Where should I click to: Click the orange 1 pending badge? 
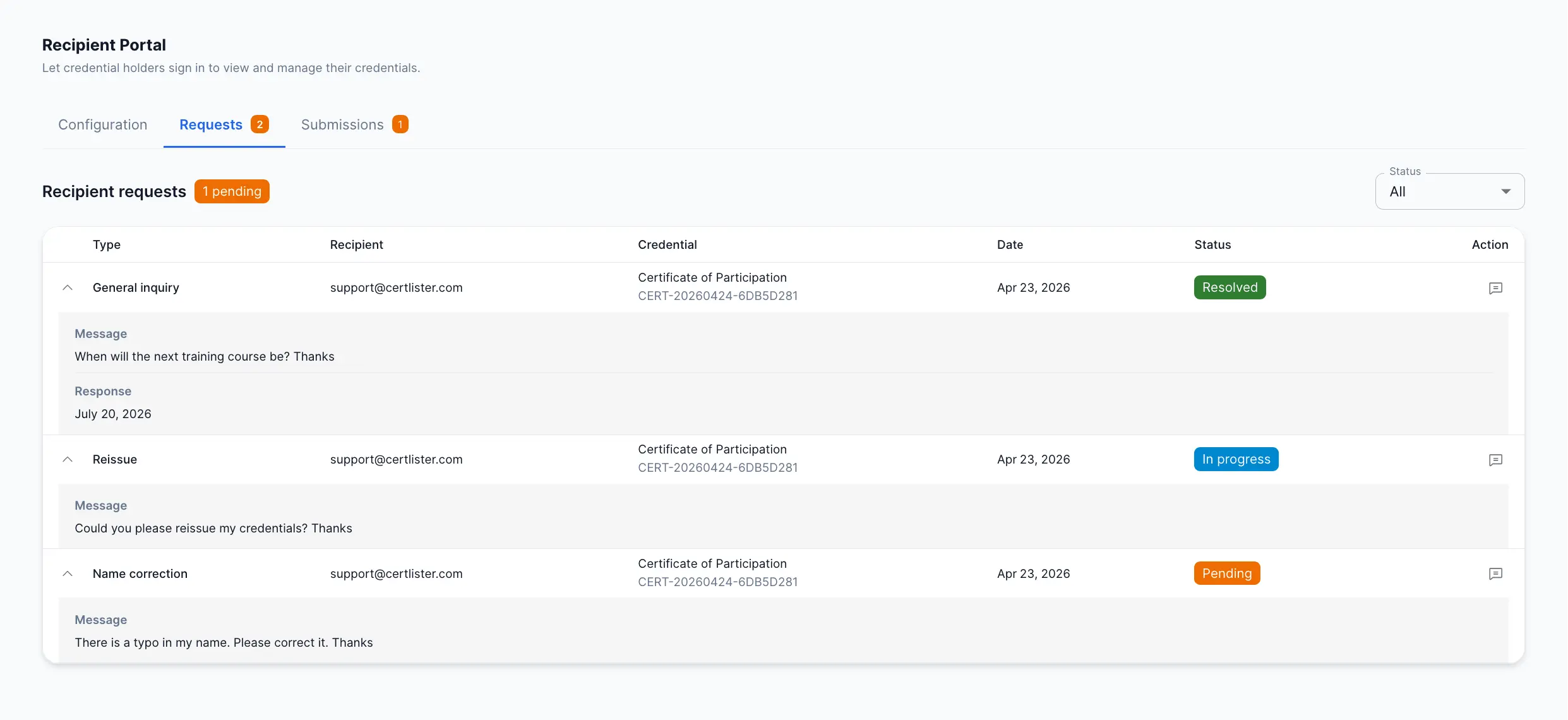click(232, 191)
